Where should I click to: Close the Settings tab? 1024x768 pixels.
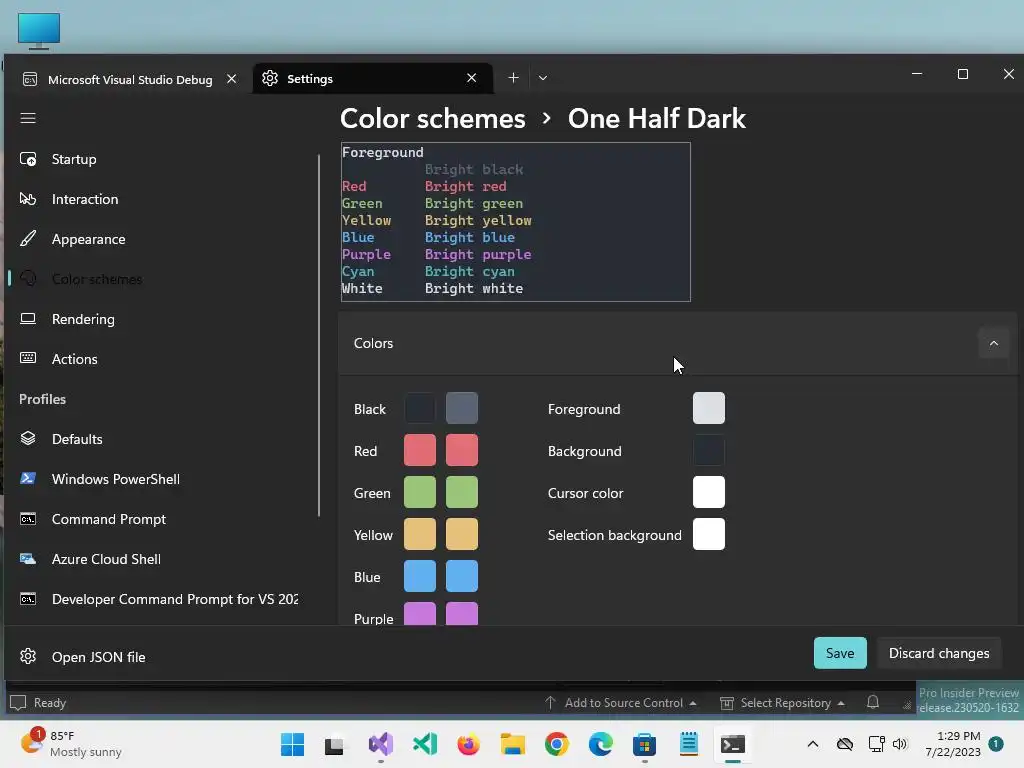[472, 78]
